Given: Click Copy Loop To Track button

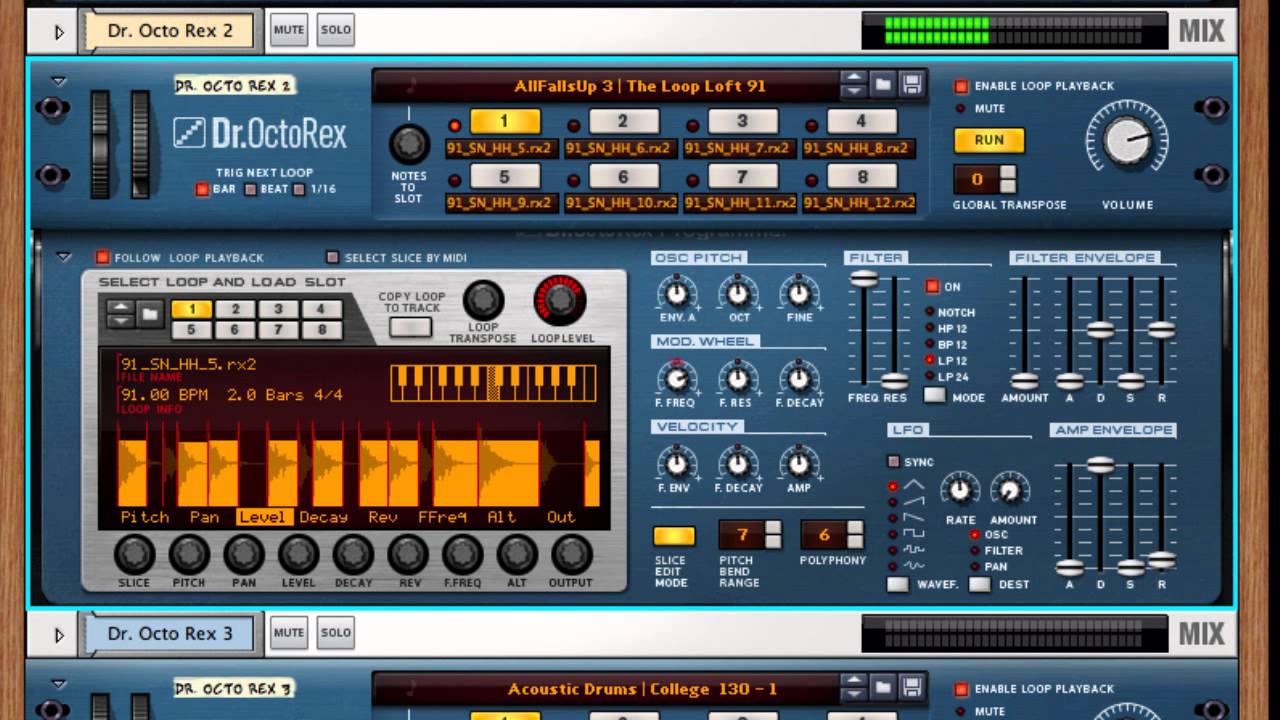Looking at the screenshot, I should 410,326.
